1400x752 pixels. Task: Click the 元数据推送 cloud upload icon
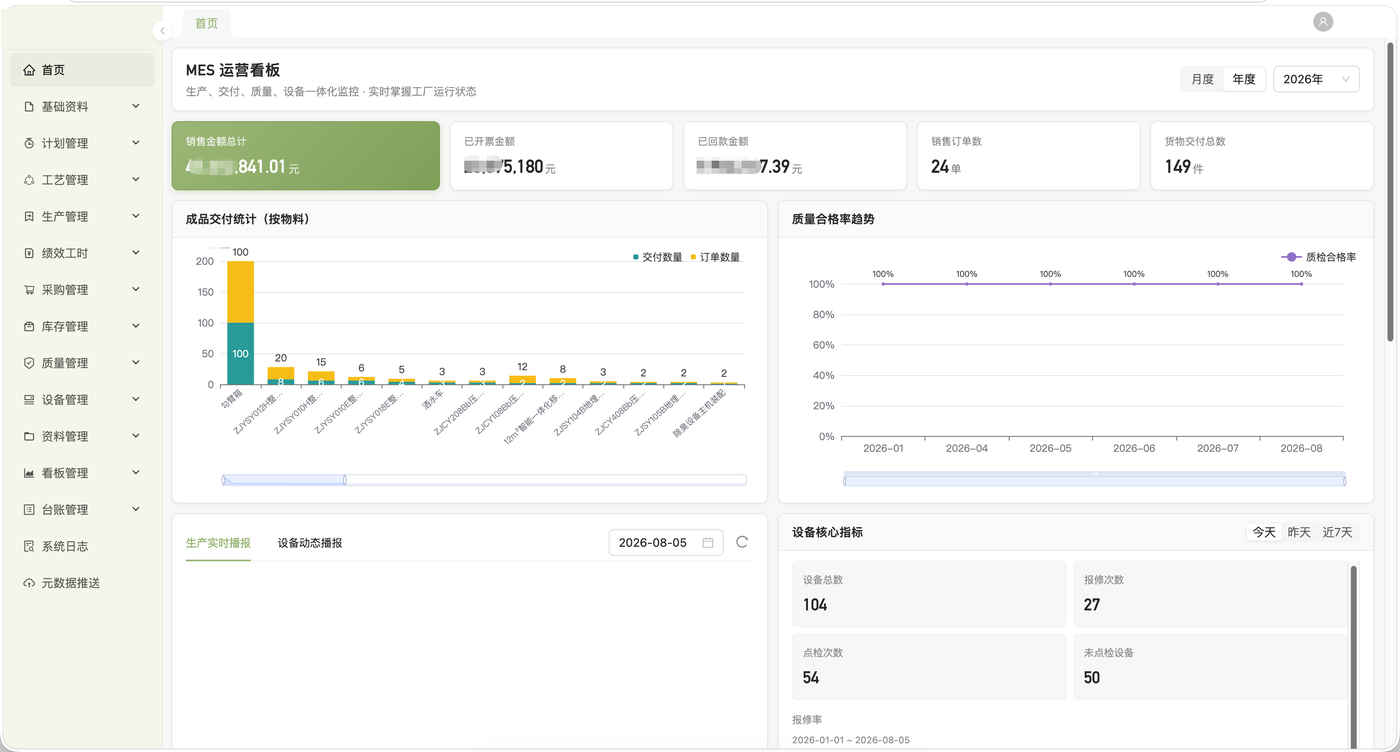pyautogui.click(x=29, y=583)
